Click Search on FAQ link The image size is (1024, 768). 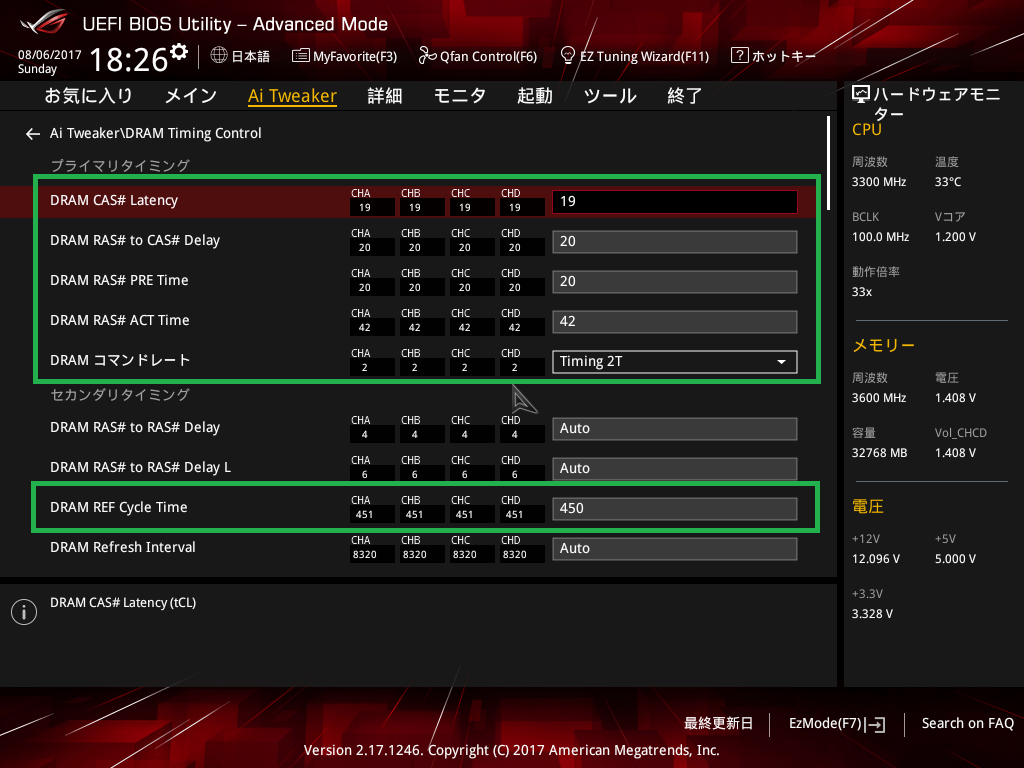click(x=967, y=724)
